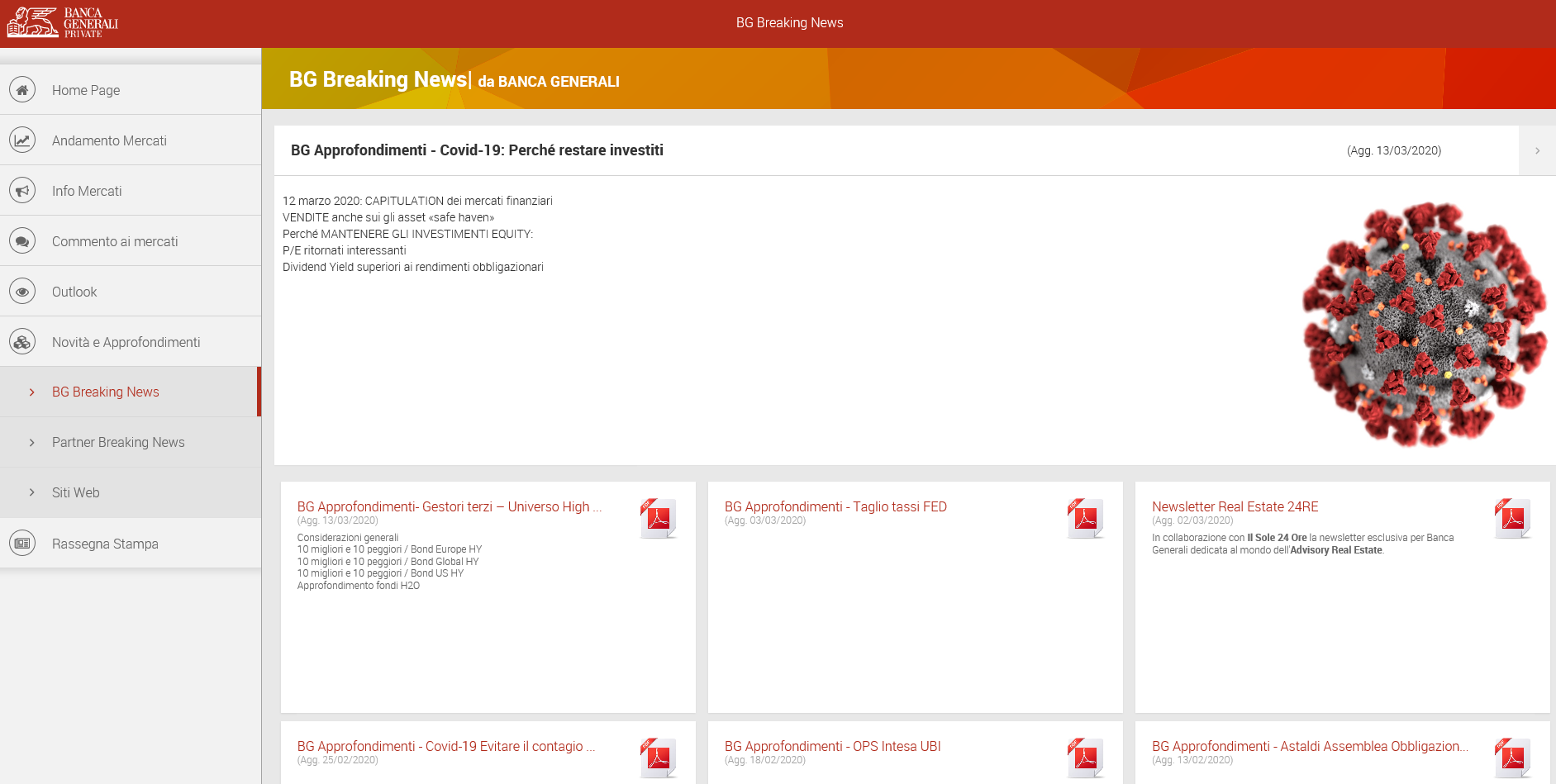Image resolution: width=1556 pixels, height=784 pixels.
Task: Click text 'Perché MANTENERE GLI INVESTIMENTI EQUITY:'
Action: (407, 234)
